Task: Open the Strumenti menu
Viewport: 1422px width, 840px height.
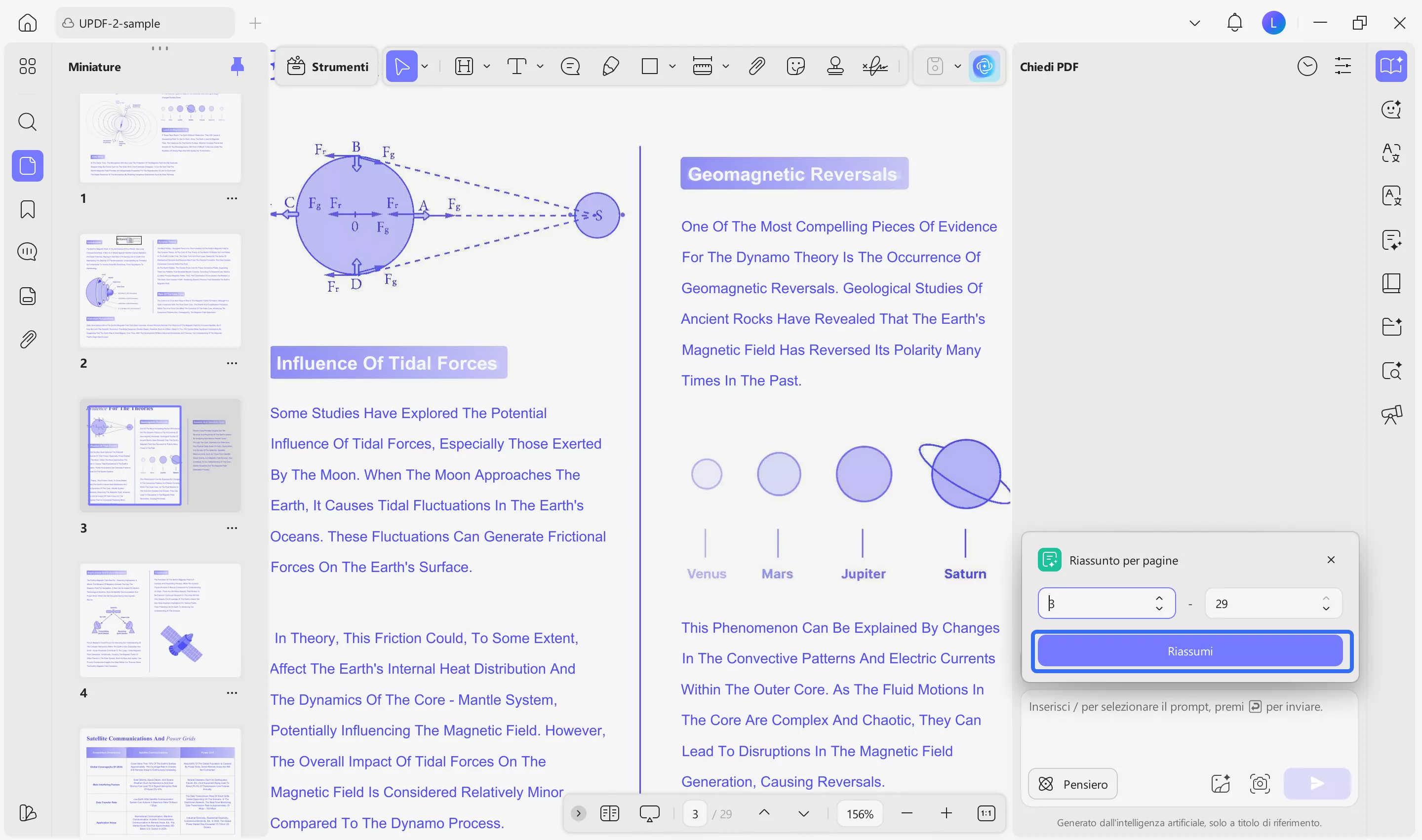Action: click(327, 66)
